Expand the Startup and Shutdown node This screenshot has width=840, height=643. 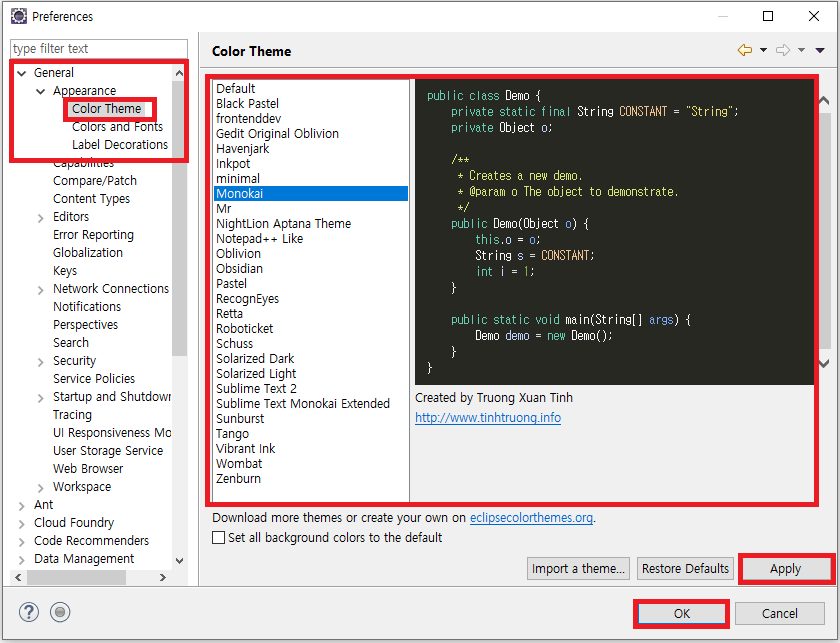[x=41, y=398]
